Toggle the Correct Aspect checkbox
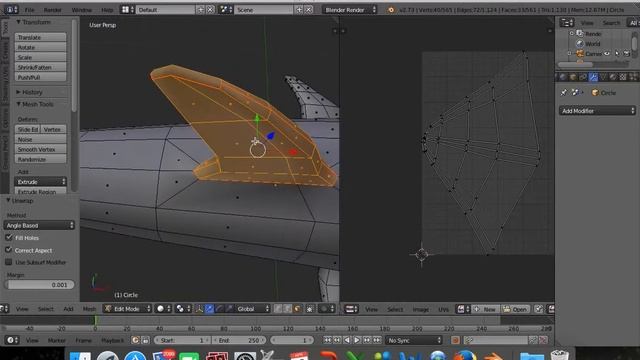This screenshot has height=360, width=640. (x=9, y=249)
